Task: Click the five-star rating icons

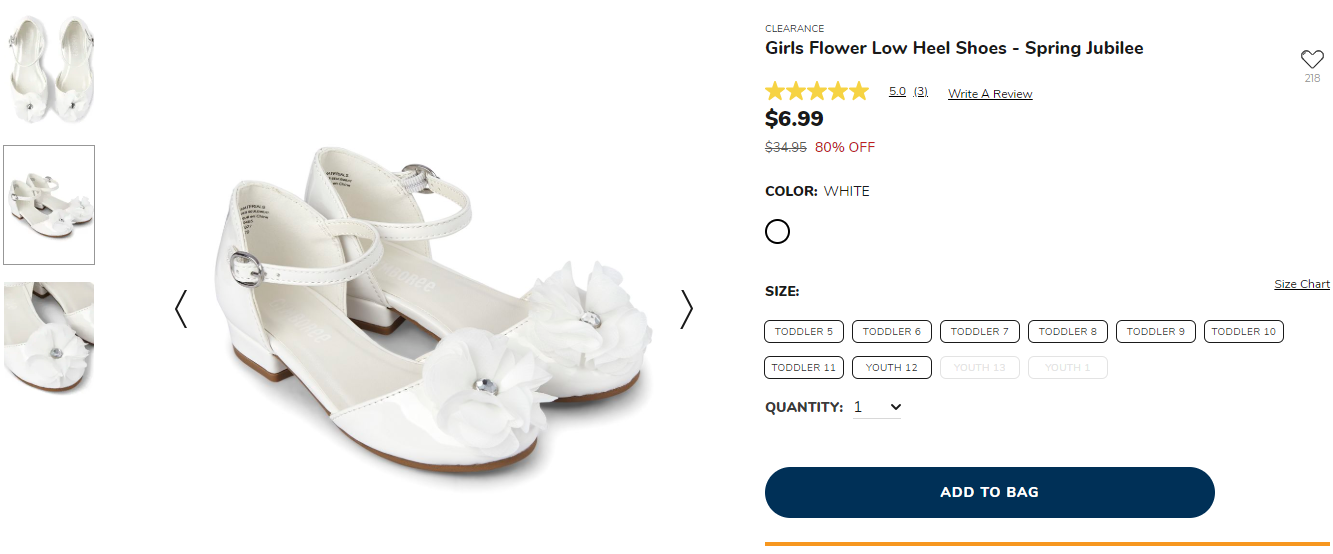Action: (x=817, y=92)
